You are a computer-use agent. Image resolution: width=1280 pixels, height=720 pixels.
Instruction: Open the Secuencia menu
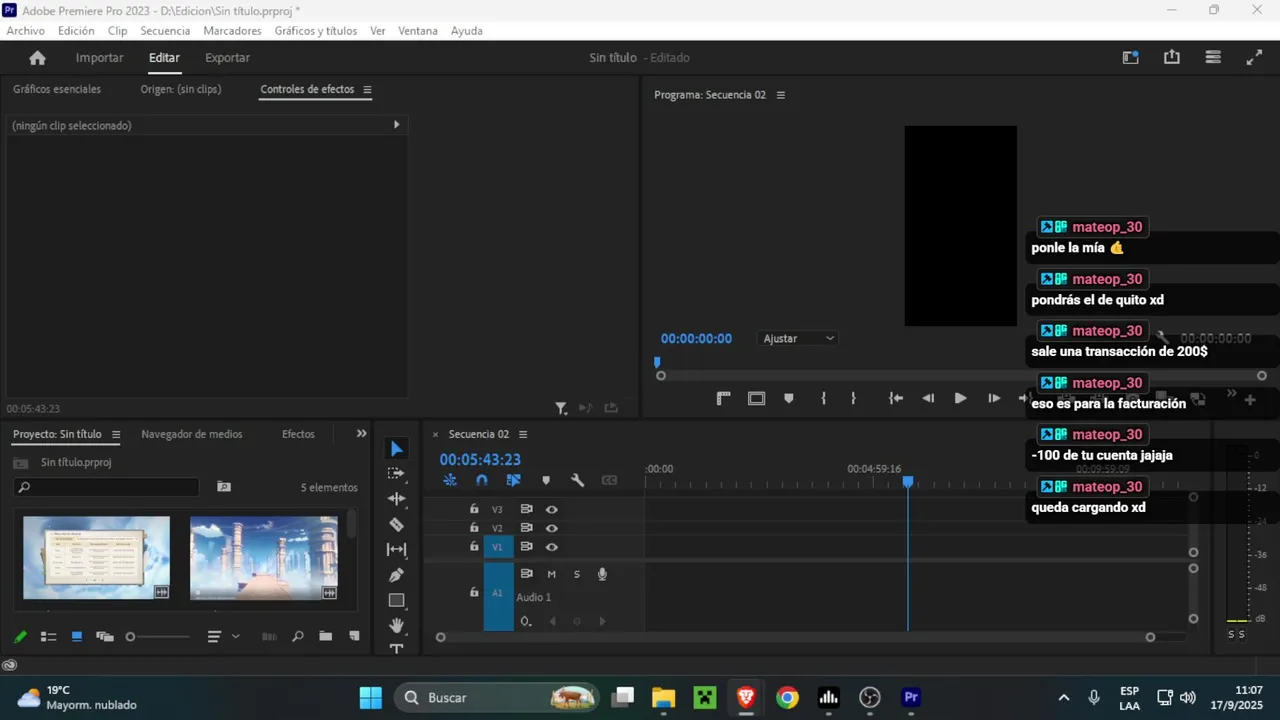point(165,31)
